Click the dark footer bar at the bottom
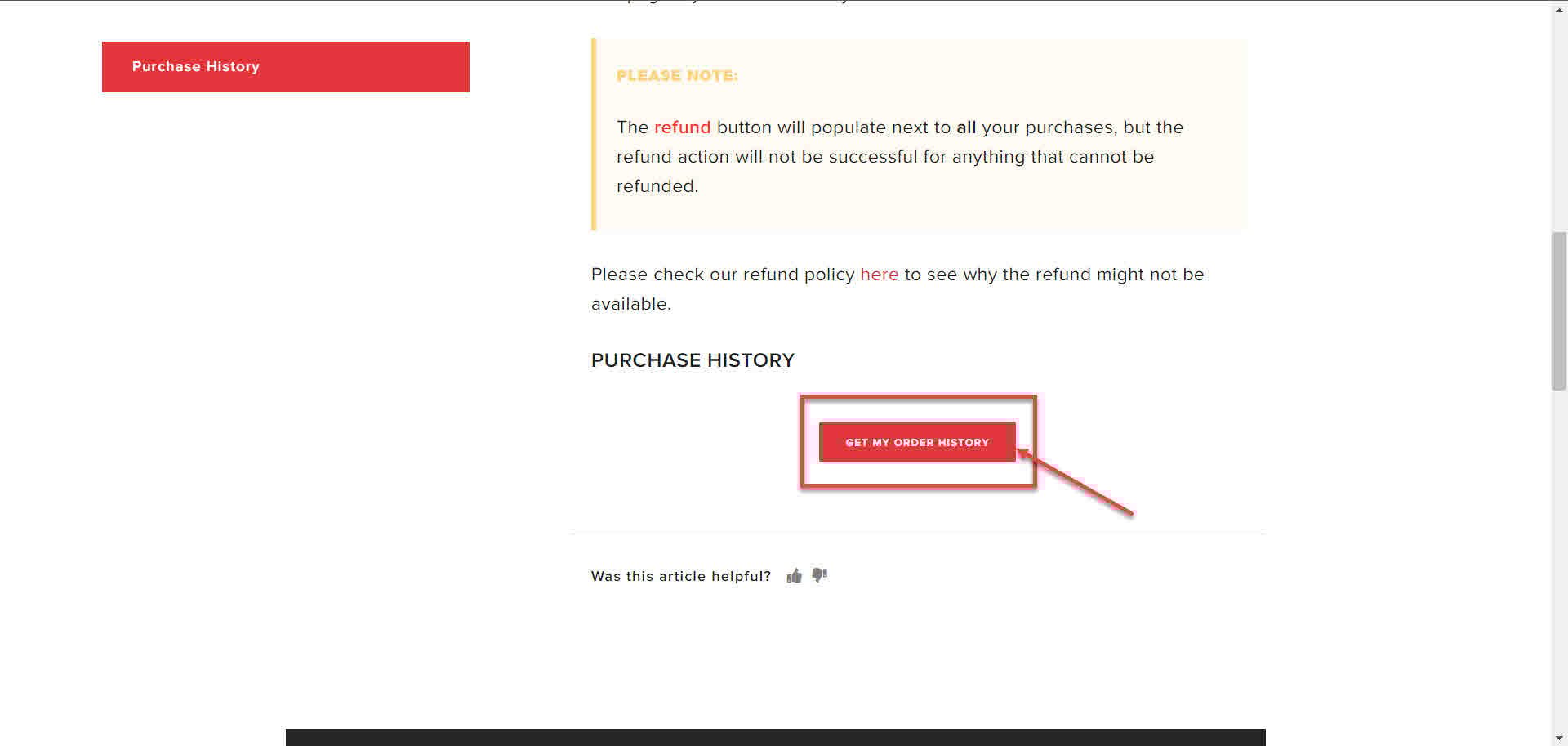 click(775, 737)
